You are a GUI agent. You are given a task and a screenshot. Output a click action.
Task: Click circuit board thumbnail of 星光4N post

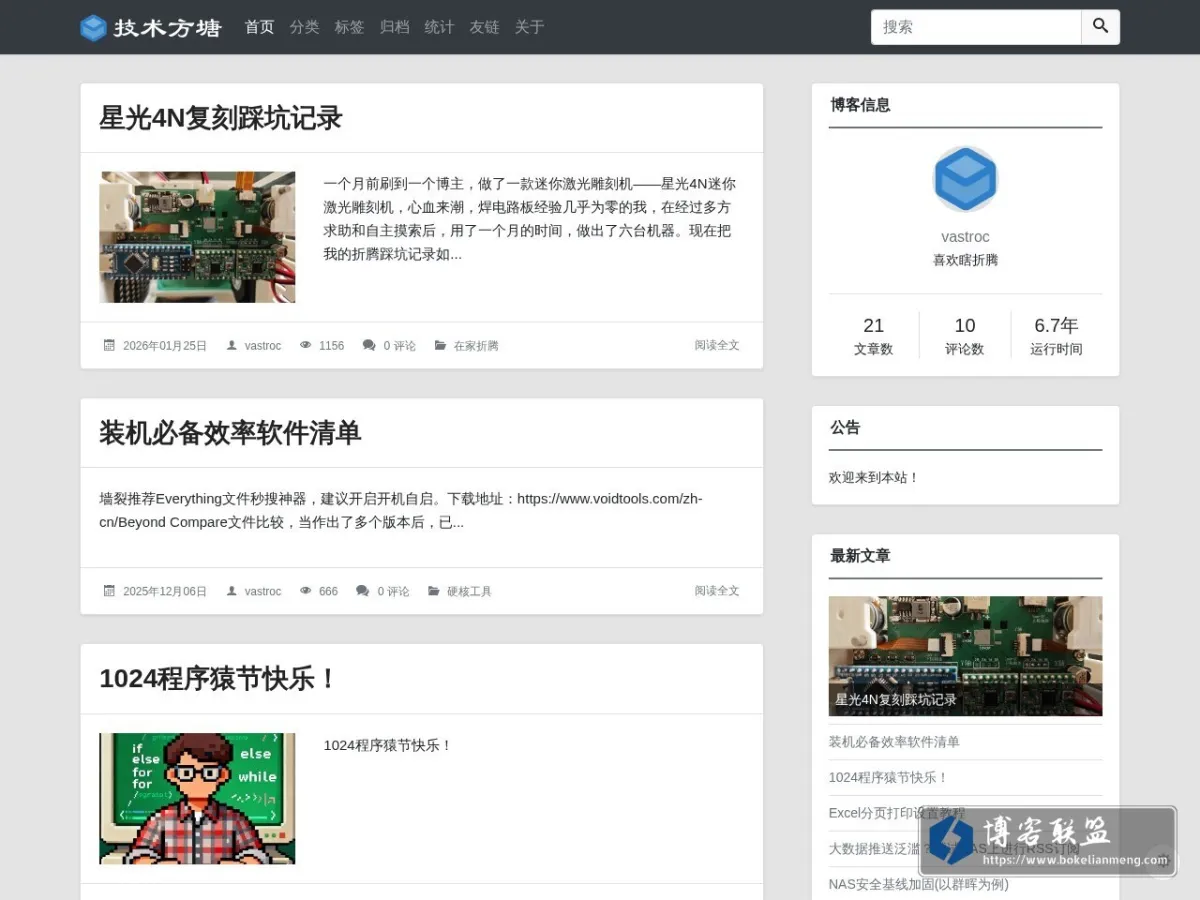coord(197,237)
